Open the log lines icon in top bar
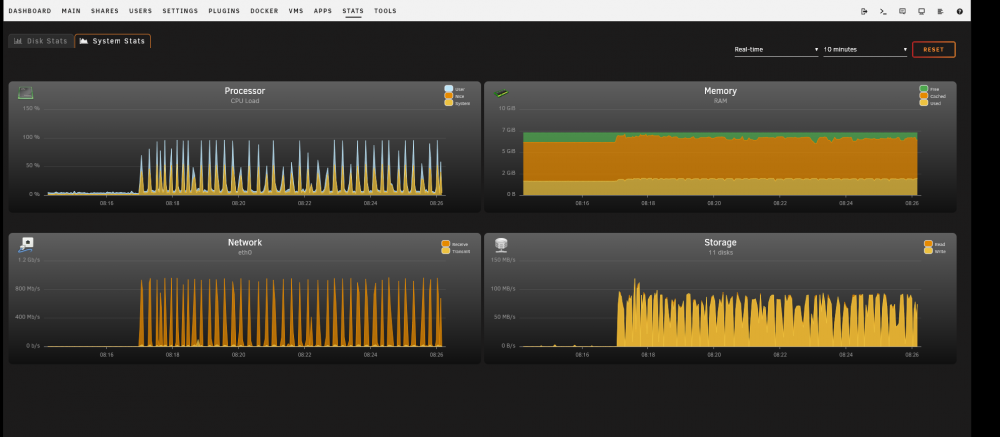The image size is (1000, 437). point(941,11)
